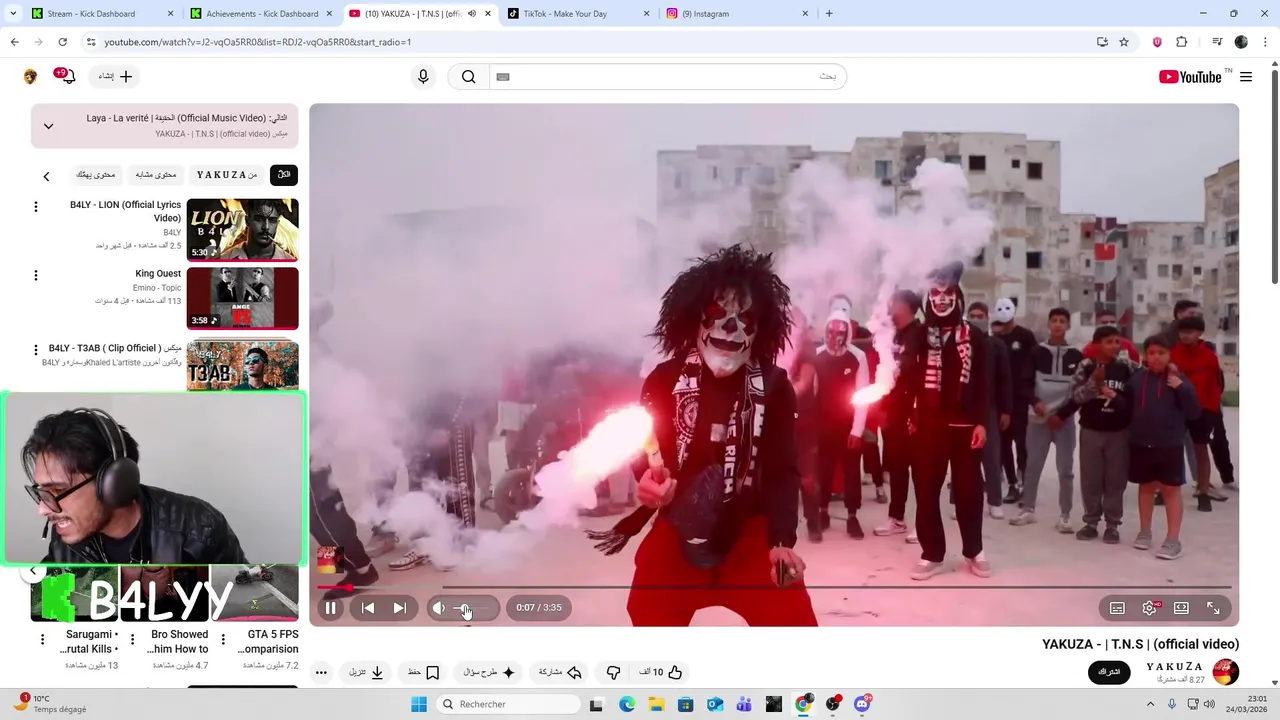The height and width of the screenshot is (720, 1280).
Task: Dislike the video with thumbs down
Action: [x=613, y=673]
